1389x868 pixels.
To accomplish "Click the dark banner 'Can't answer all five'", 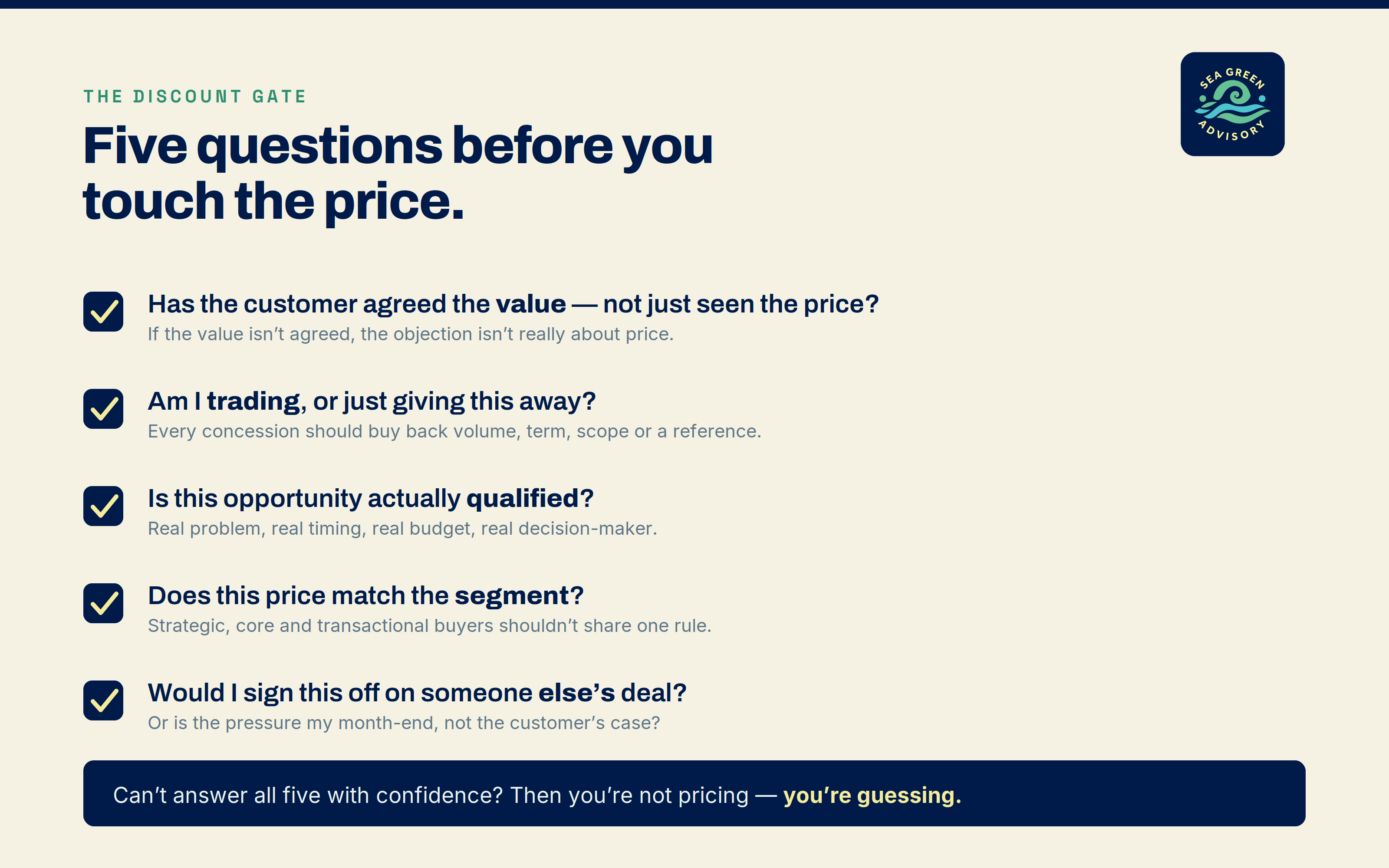I will (694, 793).
